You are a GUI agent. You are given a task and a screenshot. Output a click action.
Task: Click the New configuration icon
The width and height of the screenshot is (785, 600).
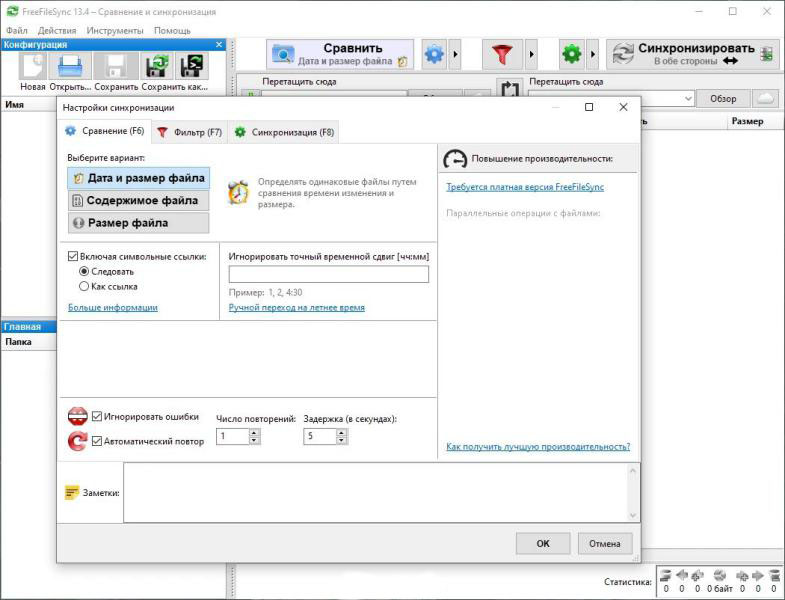click(33, 66)
